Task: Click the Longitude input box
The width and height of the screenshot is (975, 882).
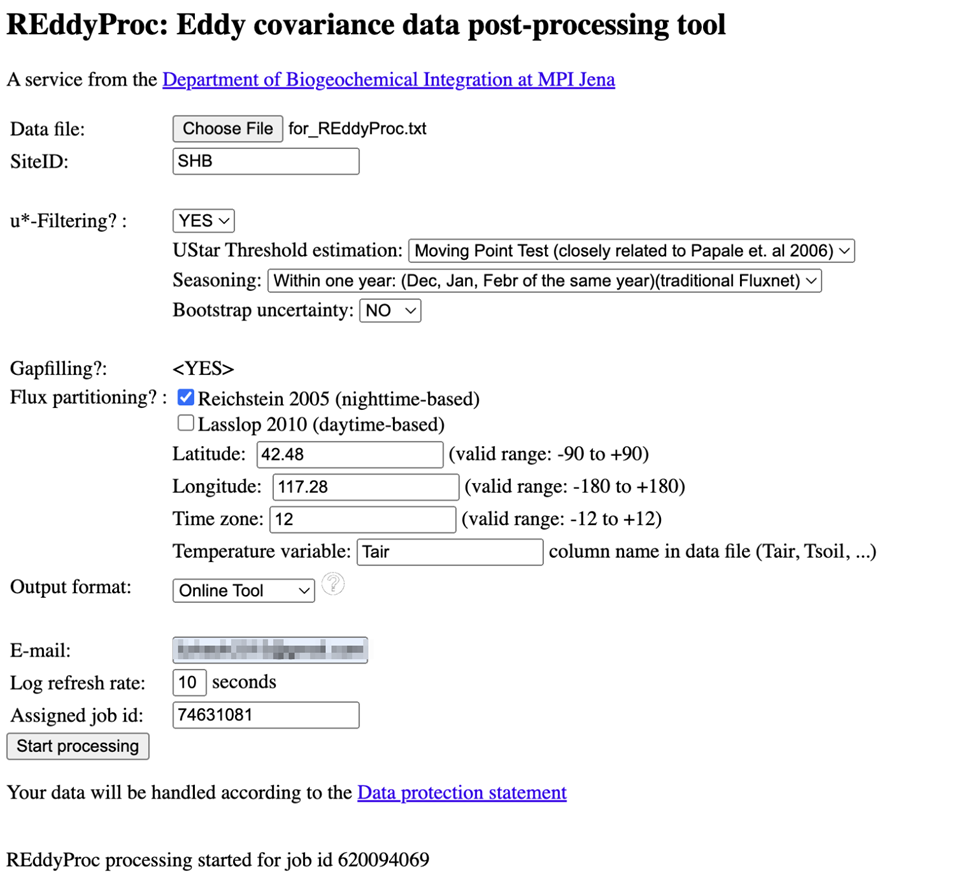Action: pyautogui.click(x=365, y=487)
